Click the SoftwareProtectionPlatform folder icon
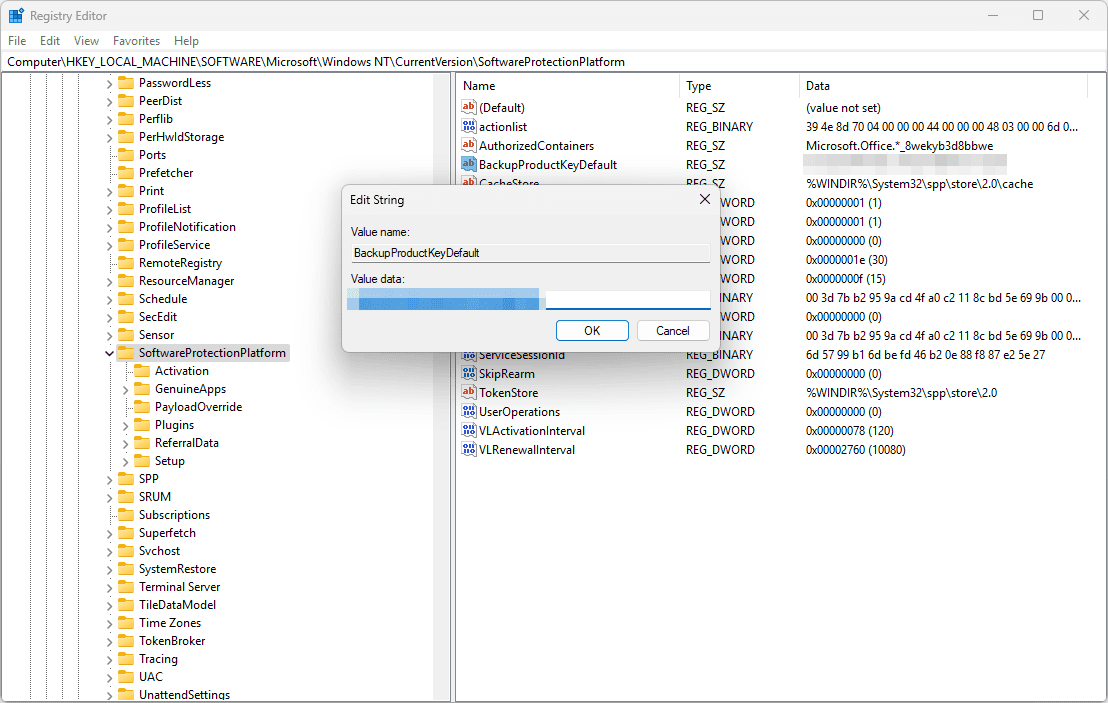This screenshot has width=1108, height=703. click(x=126, y=353)
